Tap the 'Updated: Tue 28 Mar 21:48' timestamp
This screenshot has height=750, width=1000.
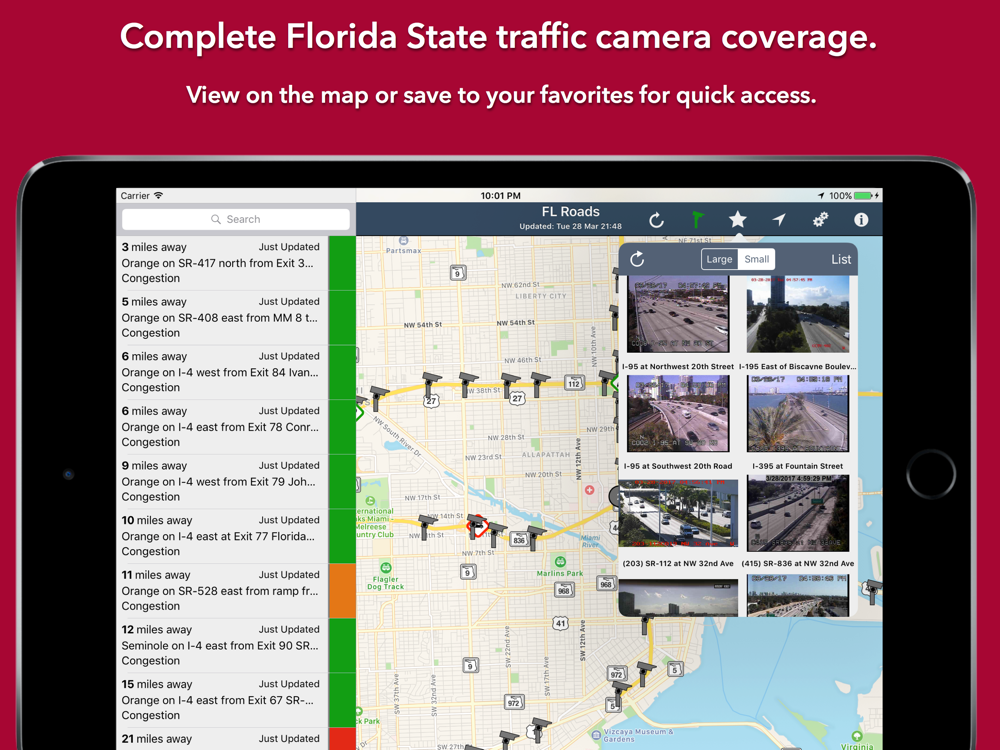click(x=570, y=226)
